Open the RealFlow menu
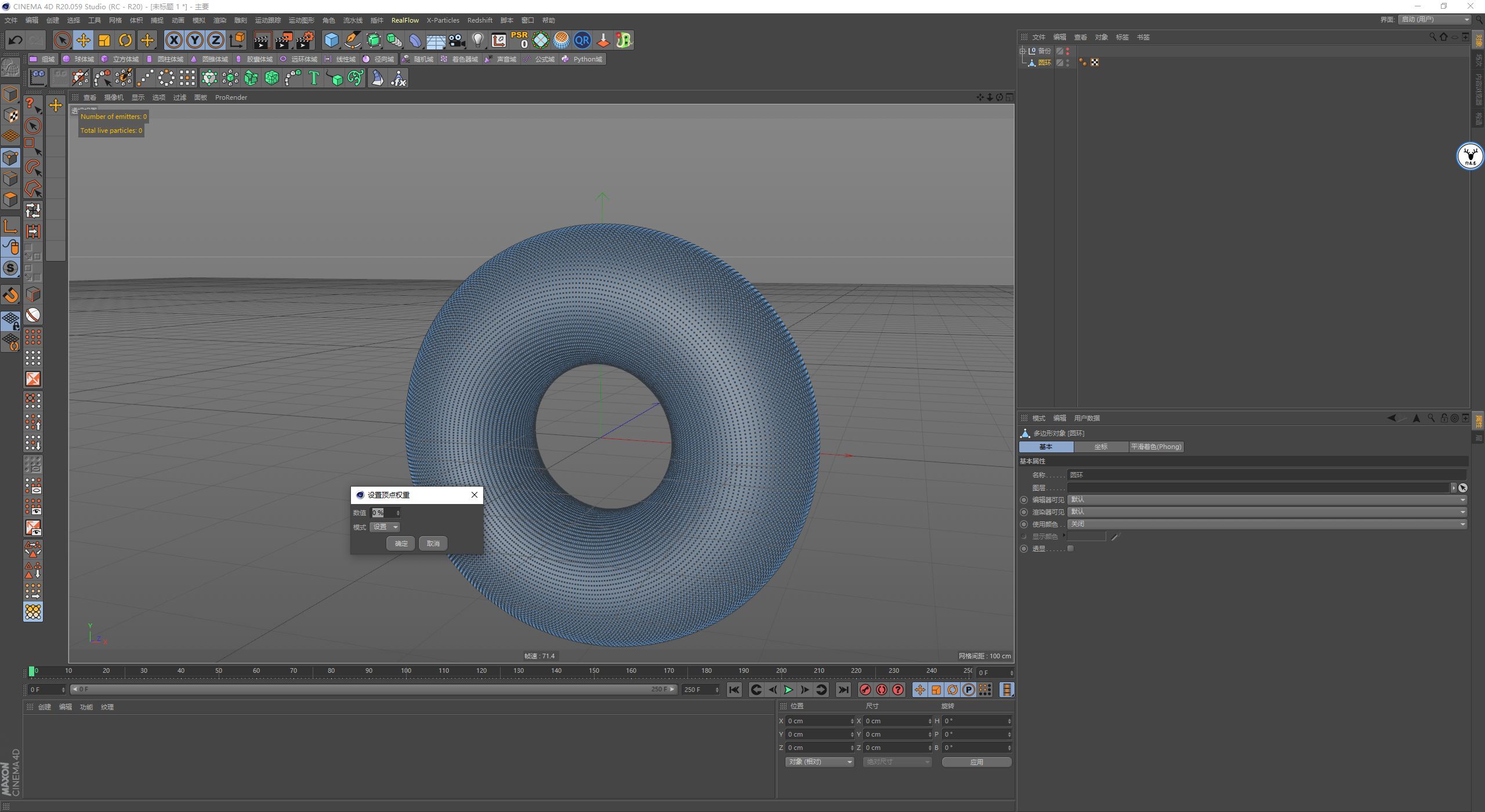The width and height of the screenshot is (1485, 812). point(404,20)
